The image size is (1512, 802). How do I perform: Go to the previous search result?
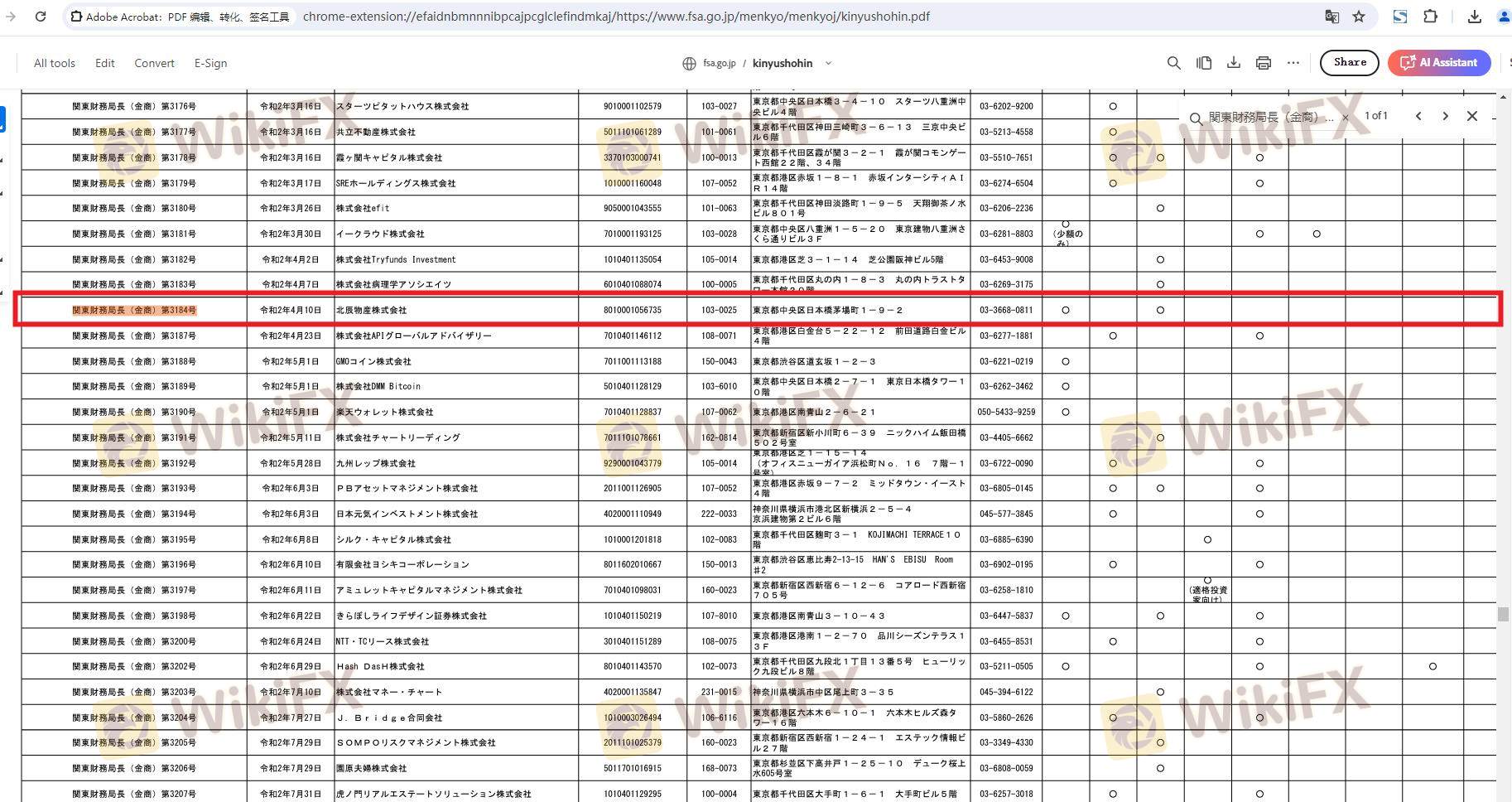pos(1418,116)
